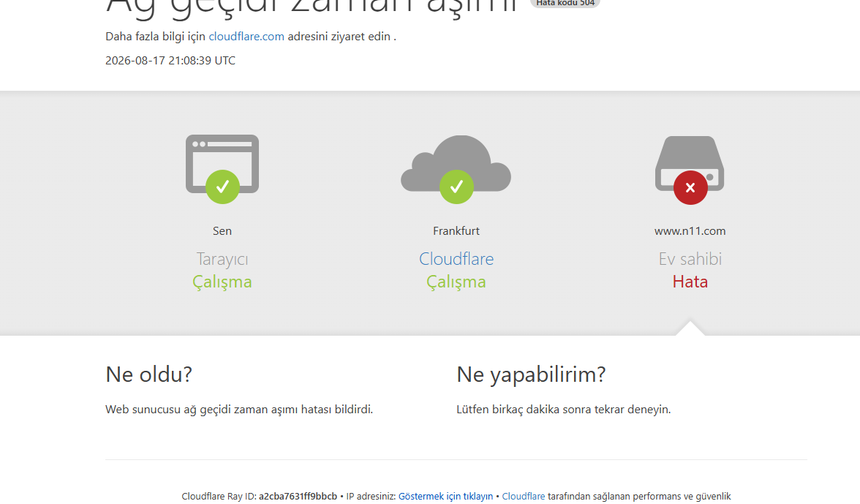The height and width of the screenshot is (504, 860).
Task: Click the cloud icon above Frankfurt
Action: click(456, 163)
